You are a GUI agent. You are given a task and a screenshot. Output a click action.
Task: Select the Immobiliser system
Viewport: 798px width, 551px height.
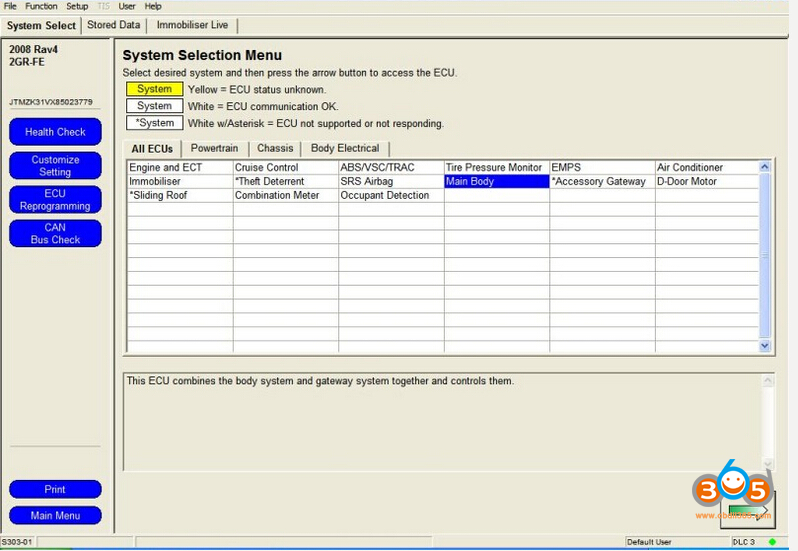180,181
